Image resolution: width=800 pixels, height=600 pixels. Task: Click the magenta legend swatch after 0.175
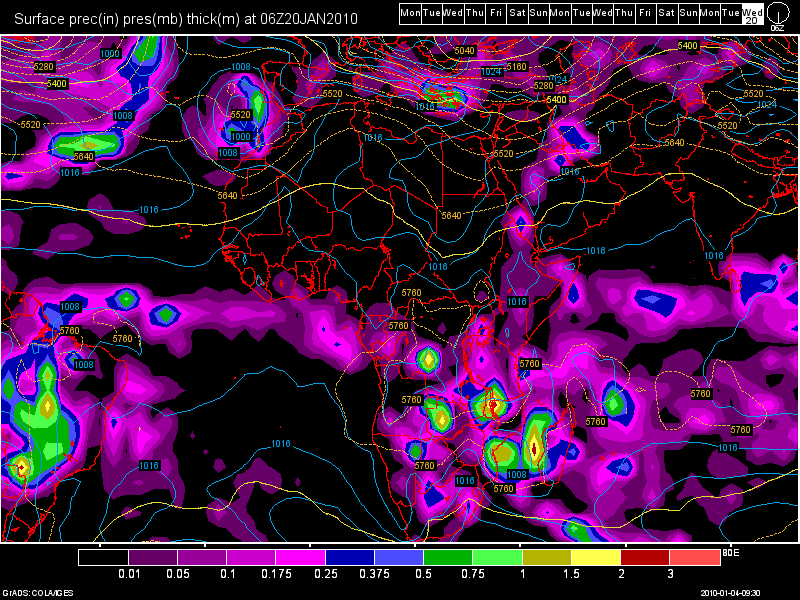point(300,556)
